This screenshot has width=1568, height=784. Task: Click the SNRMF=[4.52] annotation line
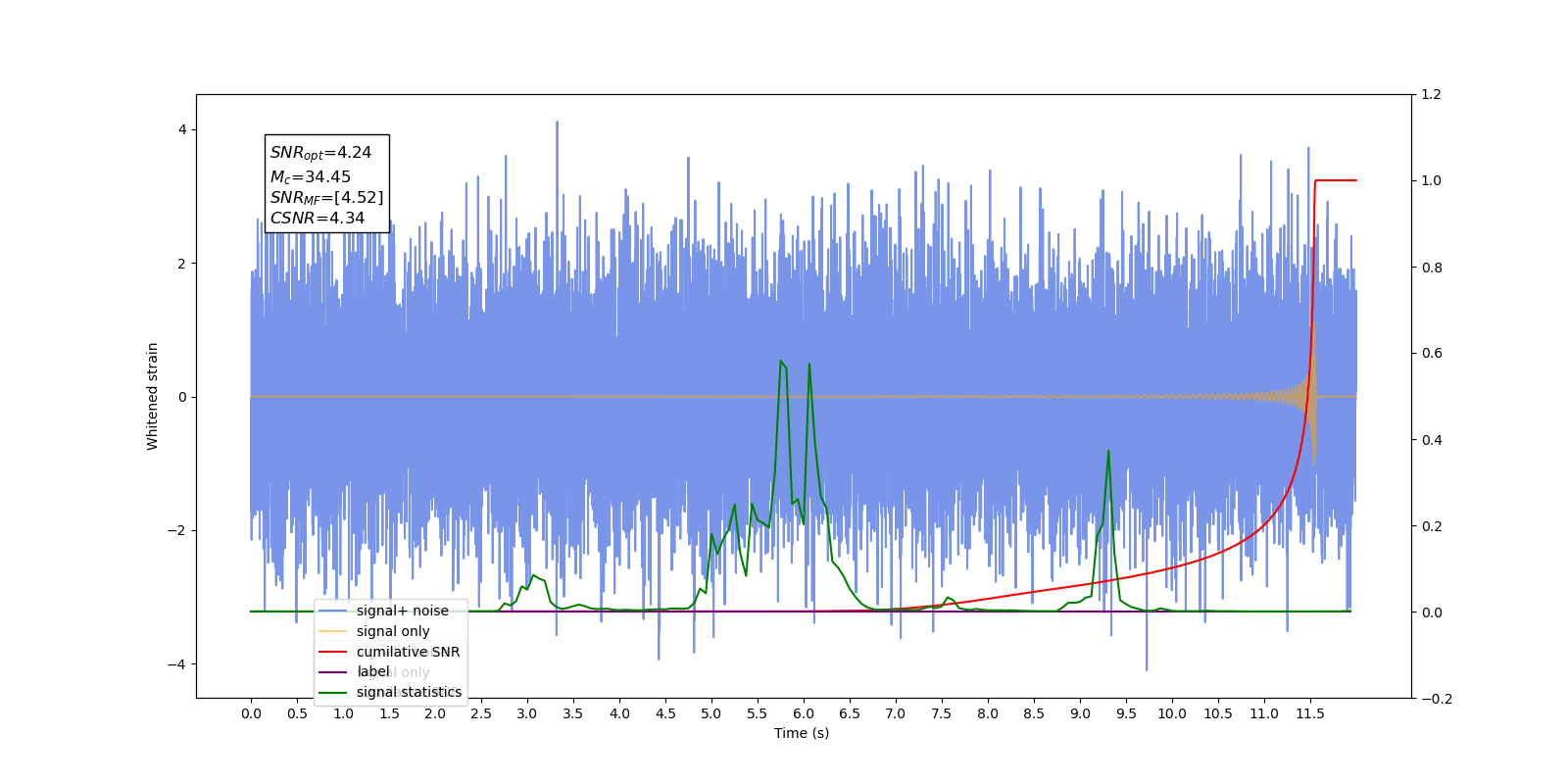click(x=327, y=198)
